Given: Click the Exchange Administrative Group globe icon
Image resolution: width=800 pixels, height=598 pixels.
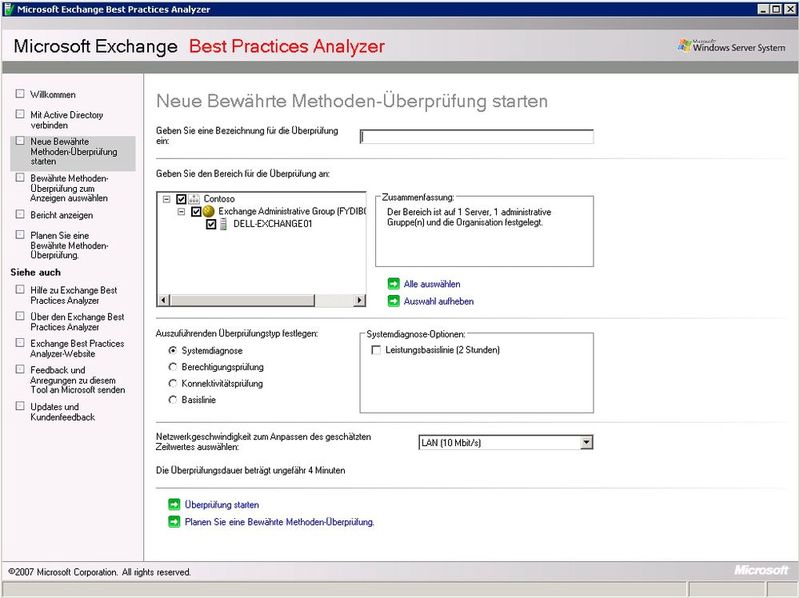Looking at the screenshot, I should (207, 210).
